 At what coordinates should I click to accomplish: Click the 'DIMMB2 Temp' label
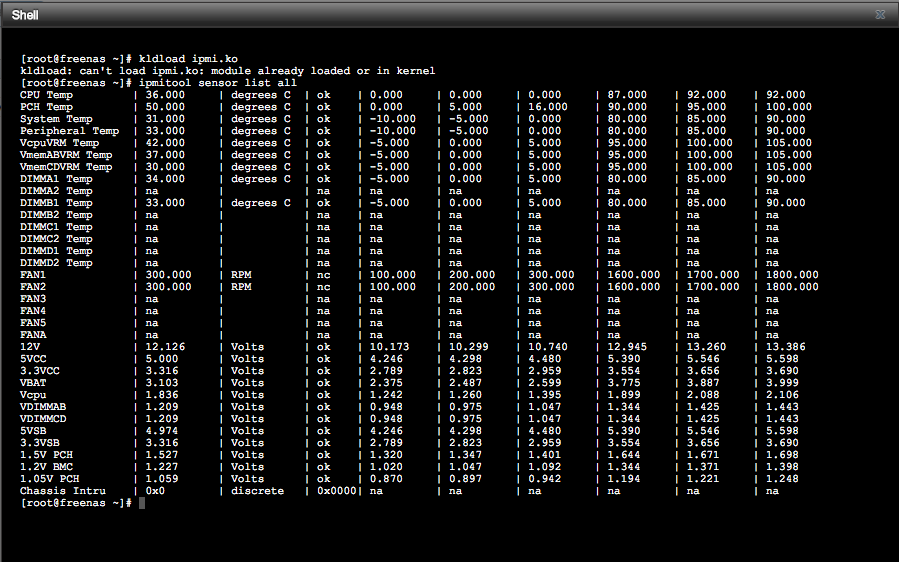56,216
